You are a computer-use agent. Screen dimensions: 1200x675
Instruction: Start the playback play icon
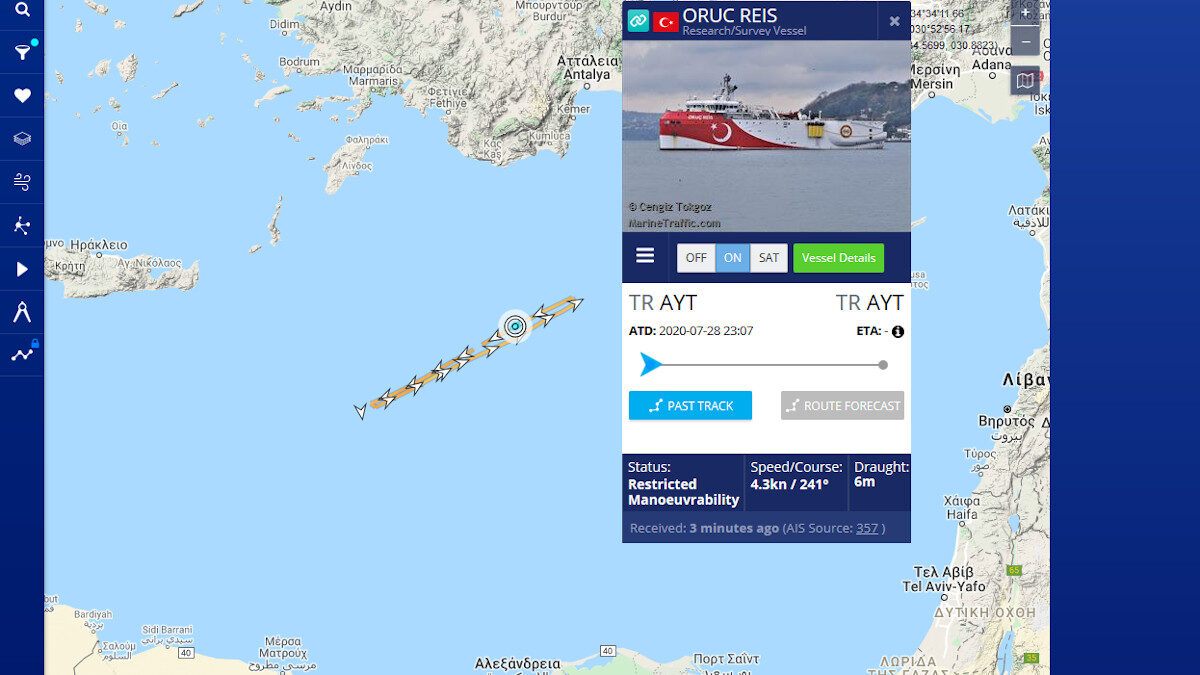pyautogui.click(x=22, y=269)
